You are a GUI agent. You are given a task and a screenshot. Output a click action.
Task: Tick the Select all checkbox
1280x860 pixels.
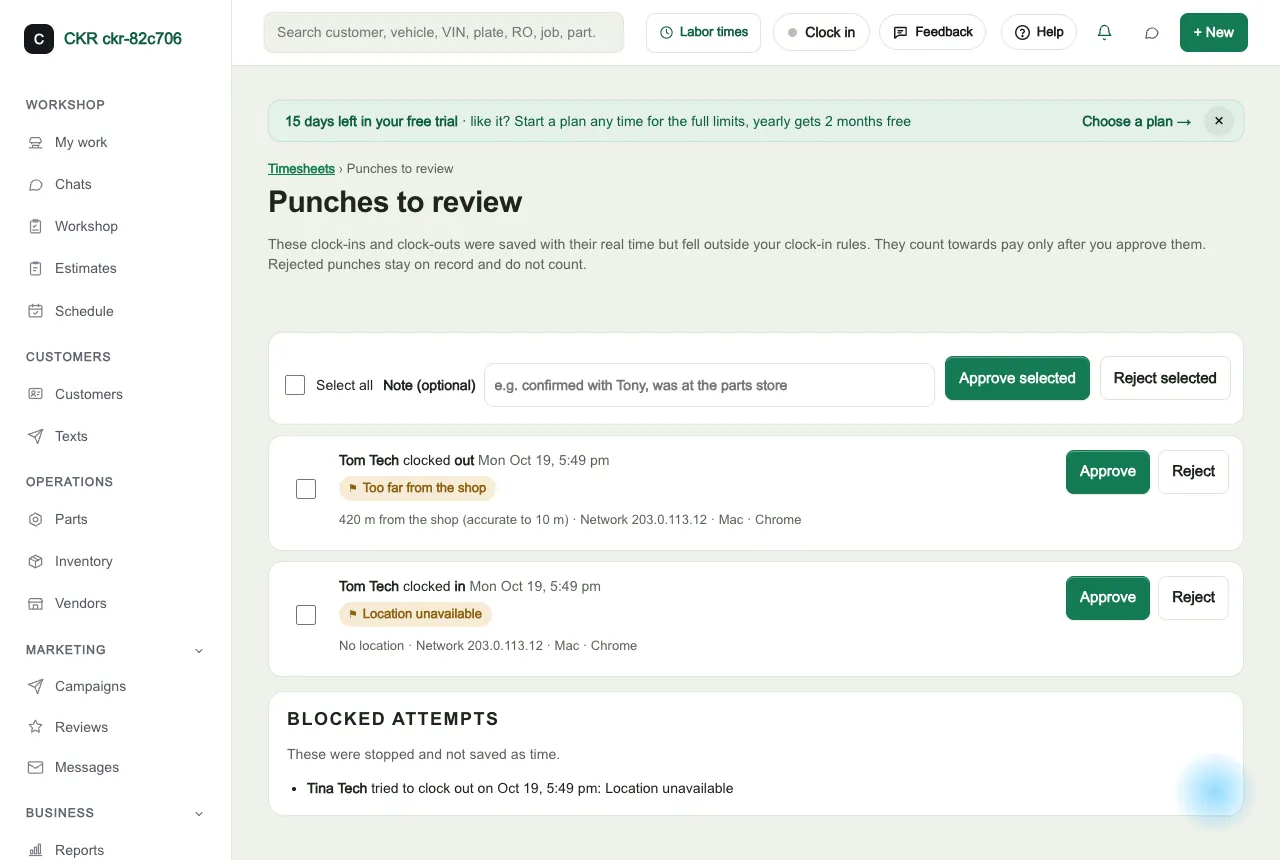click(x=295, y=385)
